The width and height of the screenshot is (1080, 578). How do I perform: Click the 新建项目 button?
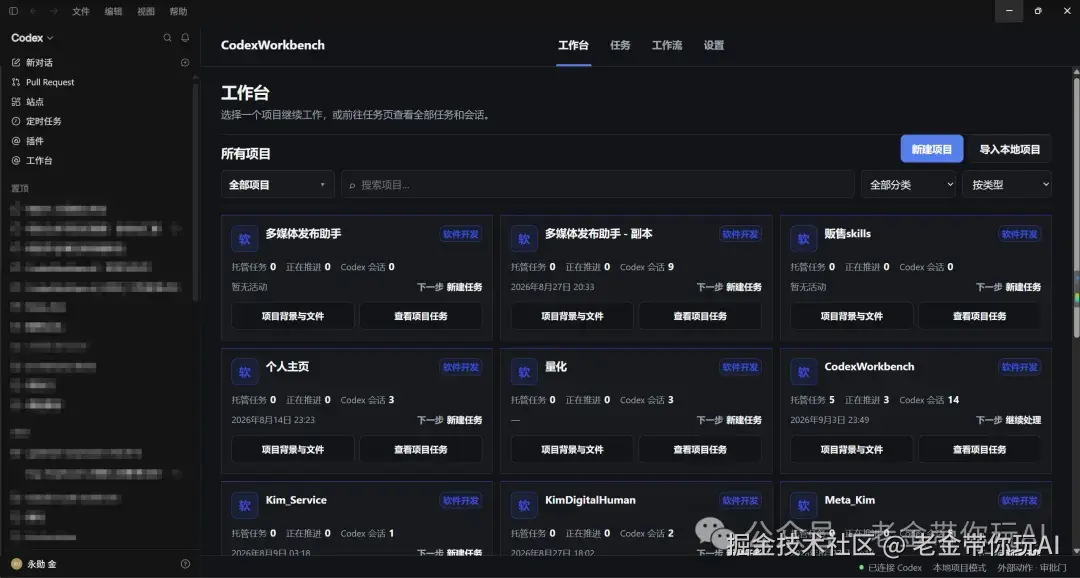[932, 149]
